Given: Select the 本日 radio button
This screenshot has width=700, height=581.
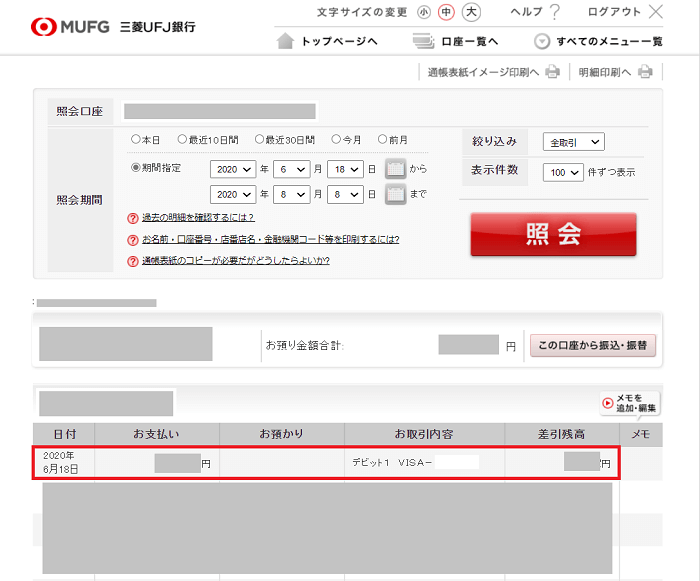Looking at the screenshot, I should point(136,140).
